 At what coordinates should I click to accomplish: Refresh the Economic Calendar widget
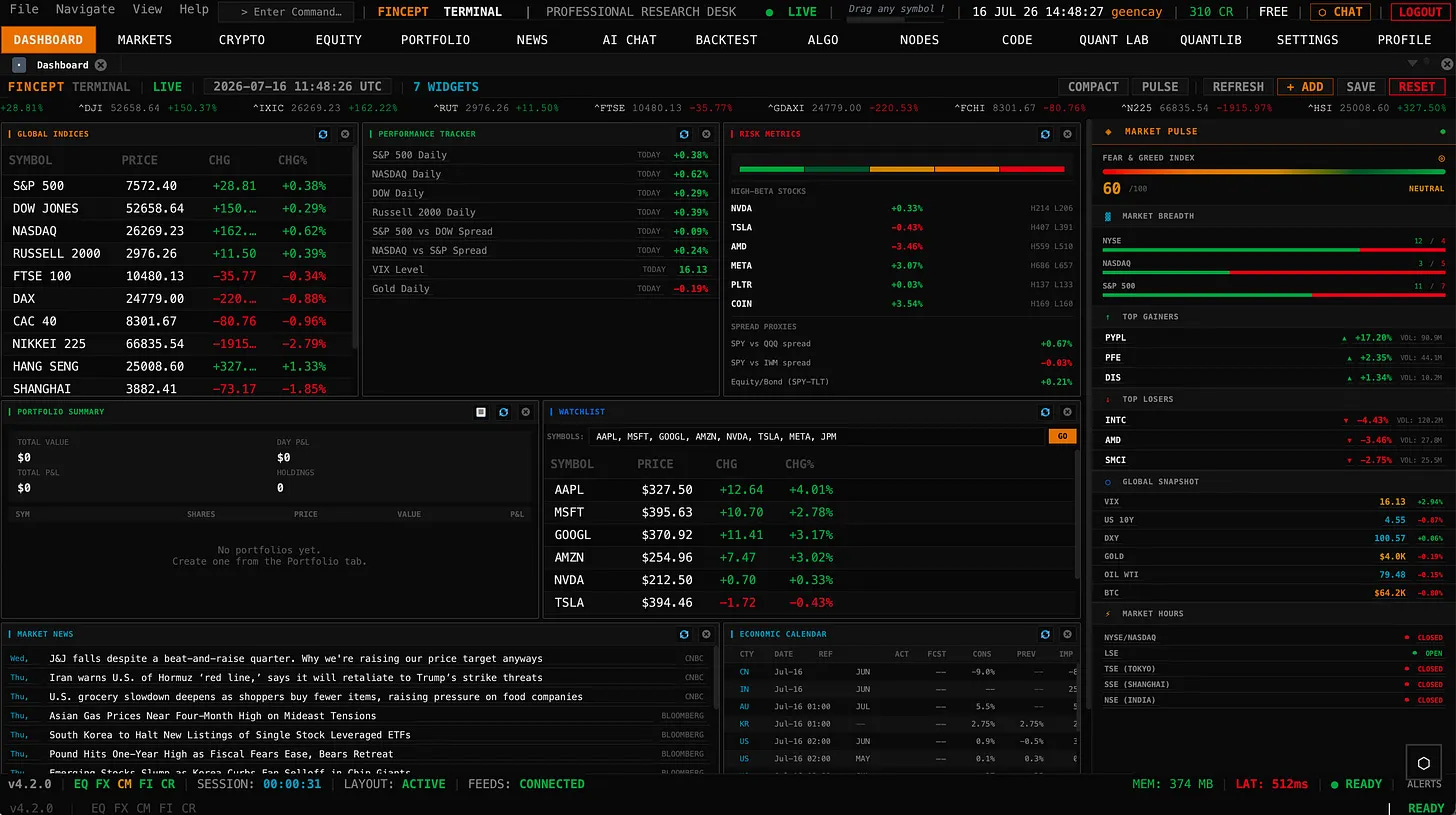click(x=1045, y=634)
